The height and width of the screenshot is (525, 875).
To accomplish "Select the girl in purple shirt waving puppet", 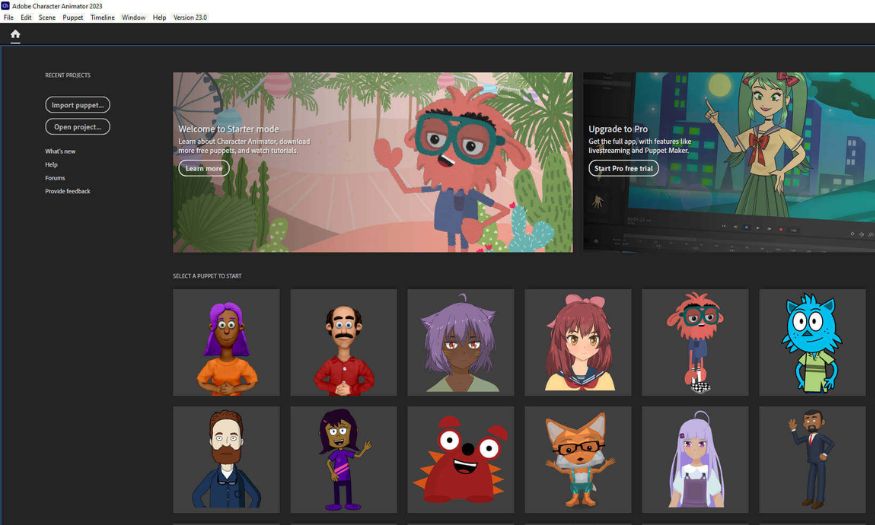I will 344,460.
